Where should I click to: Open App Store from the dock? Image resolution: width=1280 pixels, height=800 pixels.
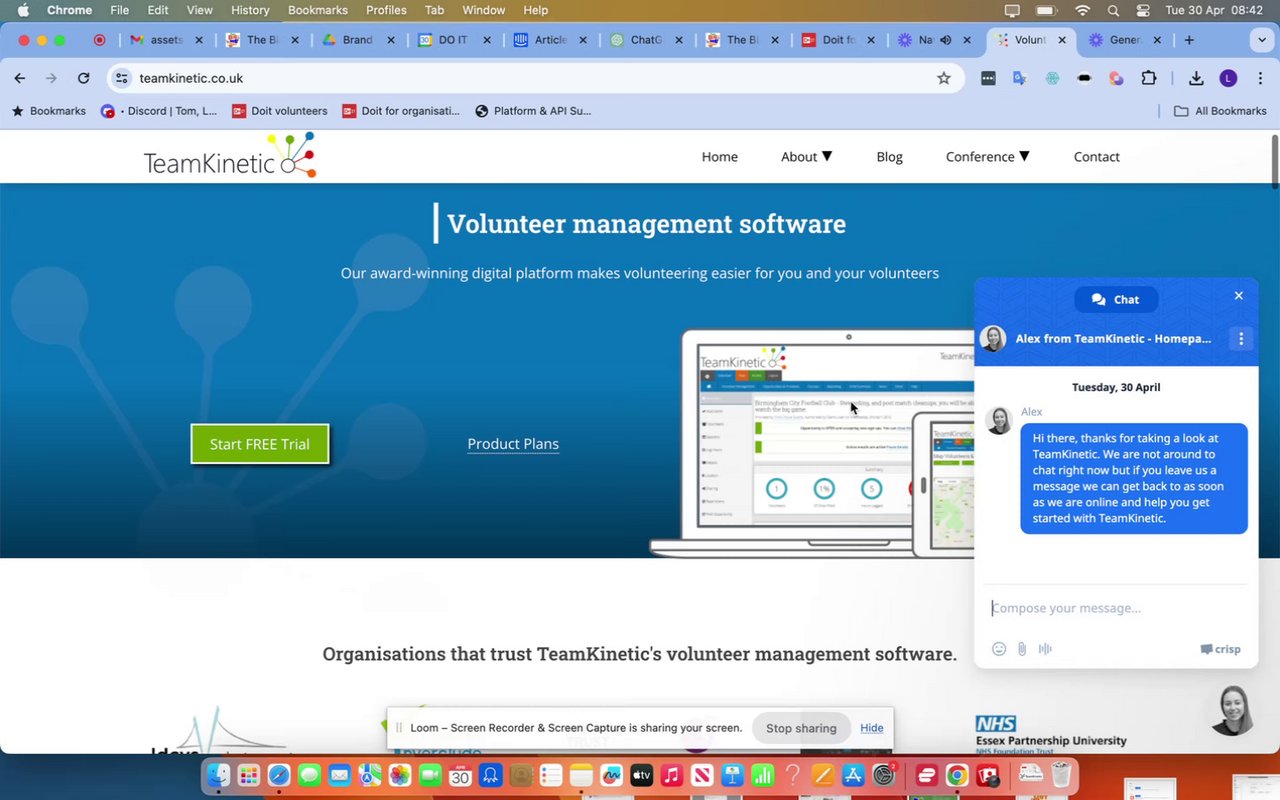[x=854, y=775]
